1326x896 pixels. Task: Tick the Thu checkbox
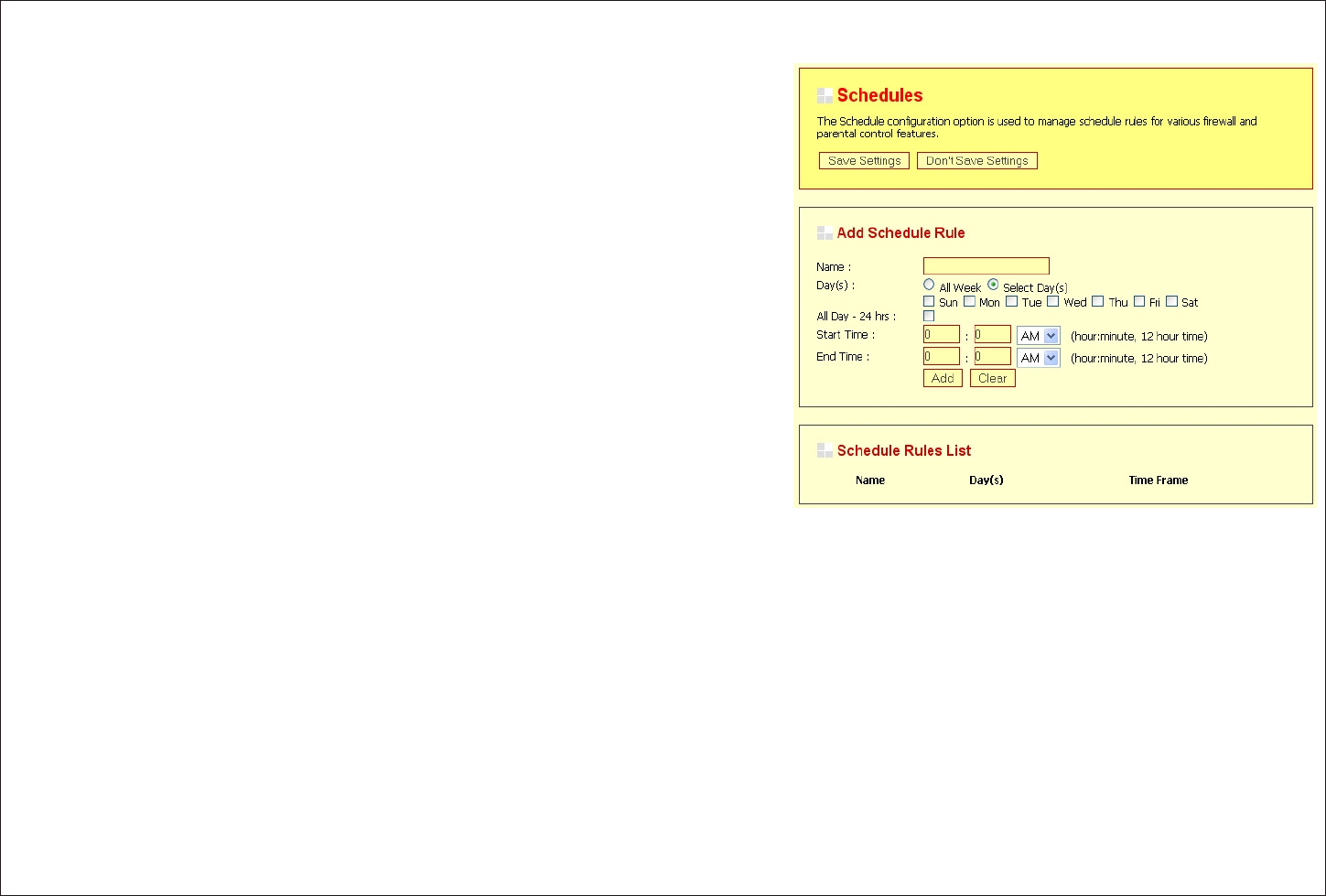(1097, 301)
